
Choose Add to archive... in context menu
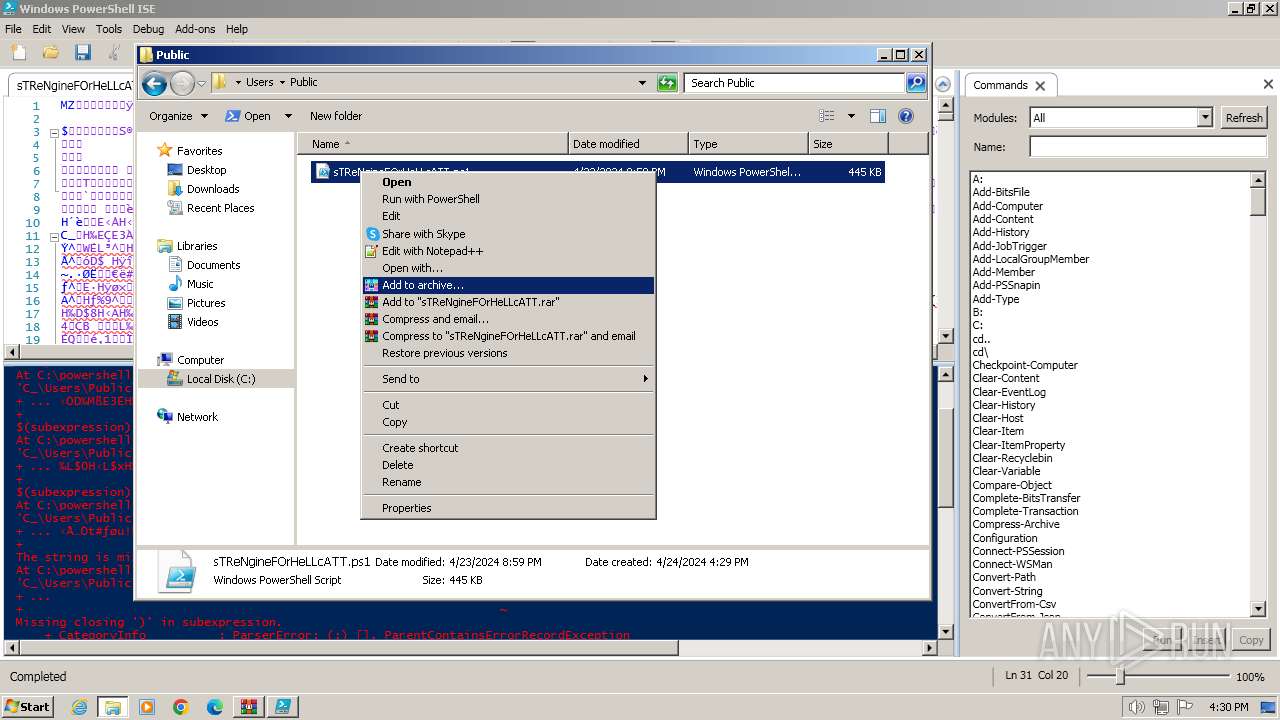(x=508, y=285)
